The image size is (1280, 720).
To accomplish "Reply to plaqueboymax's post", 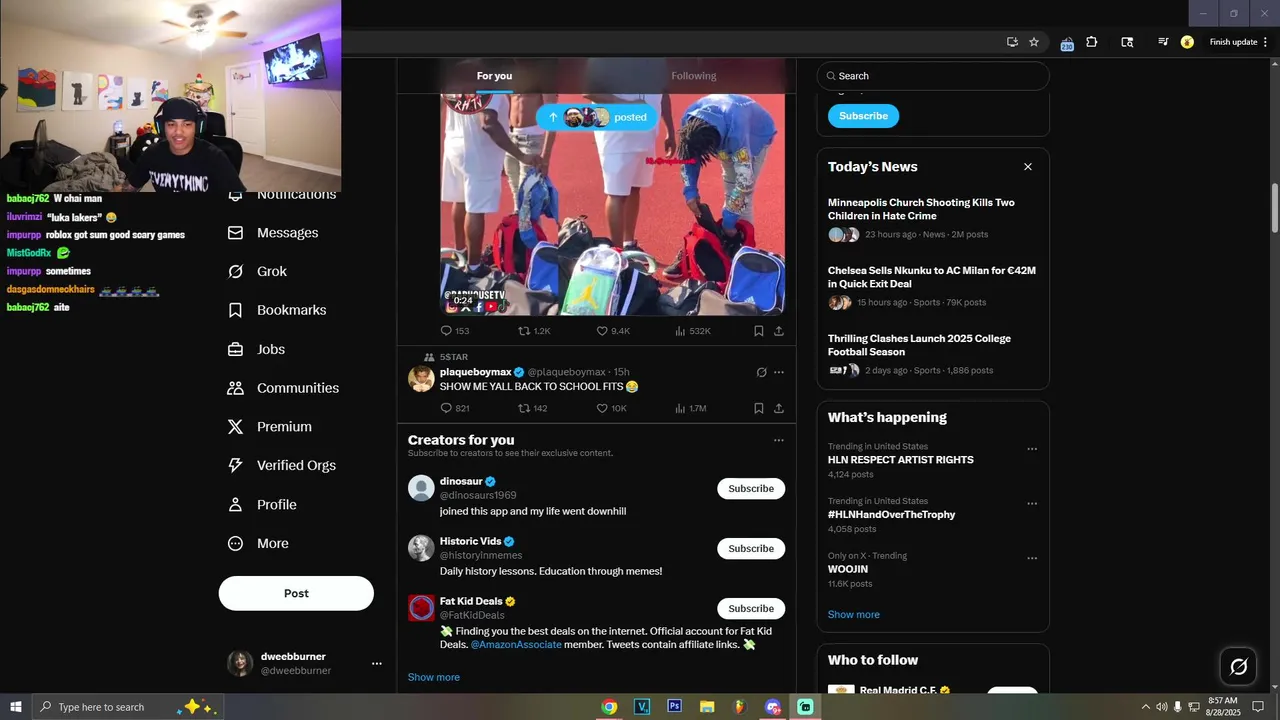I will point(454,408).
